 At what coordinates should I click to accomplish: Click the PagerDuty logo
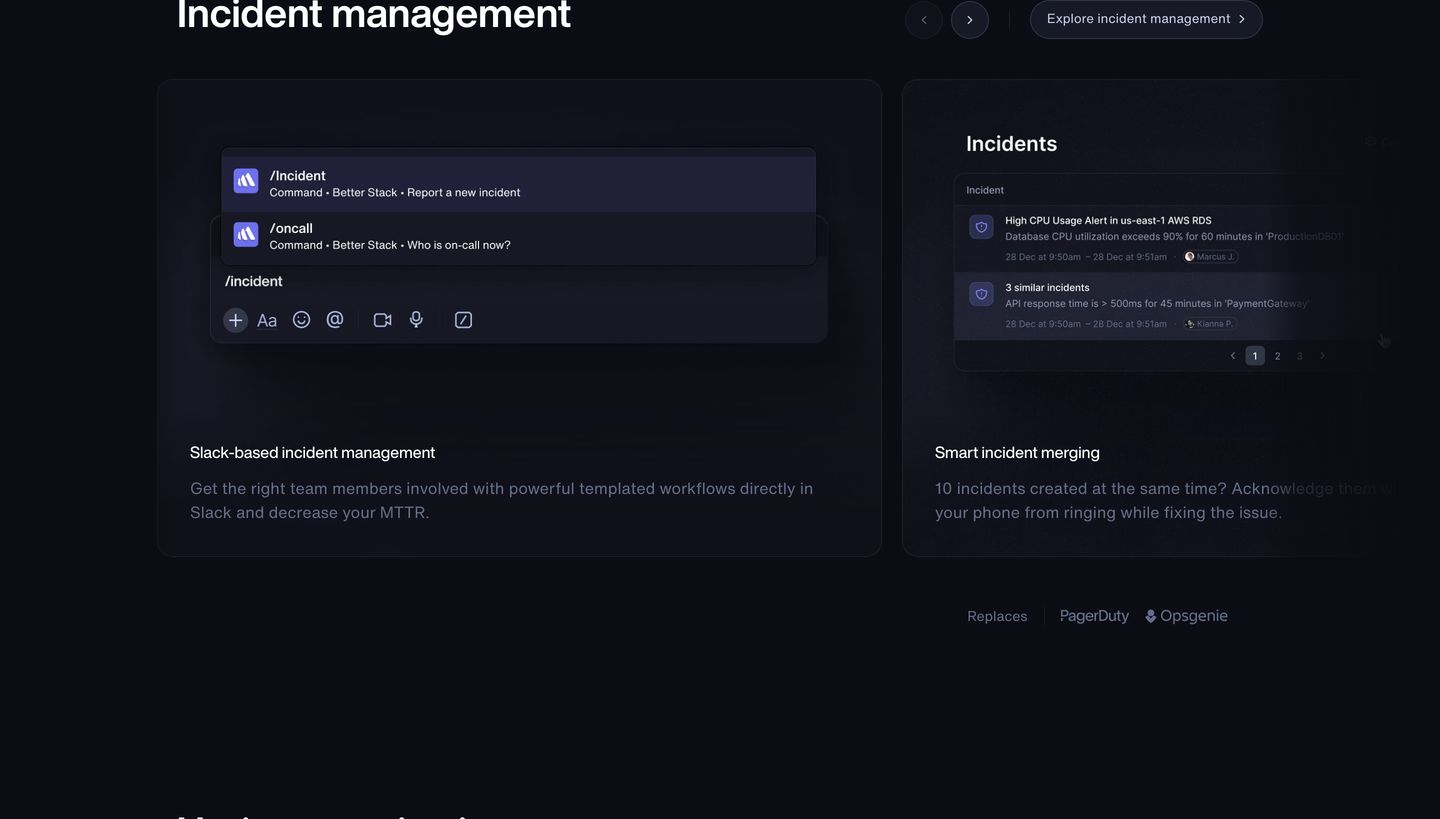pyautogui.click(x=1094, y=616)
